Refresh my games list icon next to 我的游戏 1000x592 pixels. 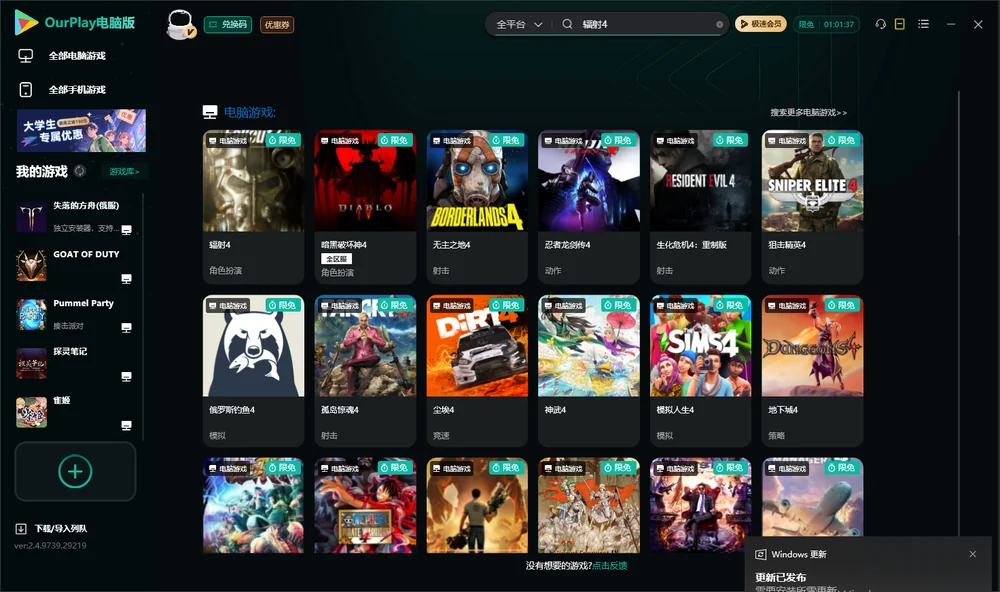pyautogui.click(x=80, y=171)
